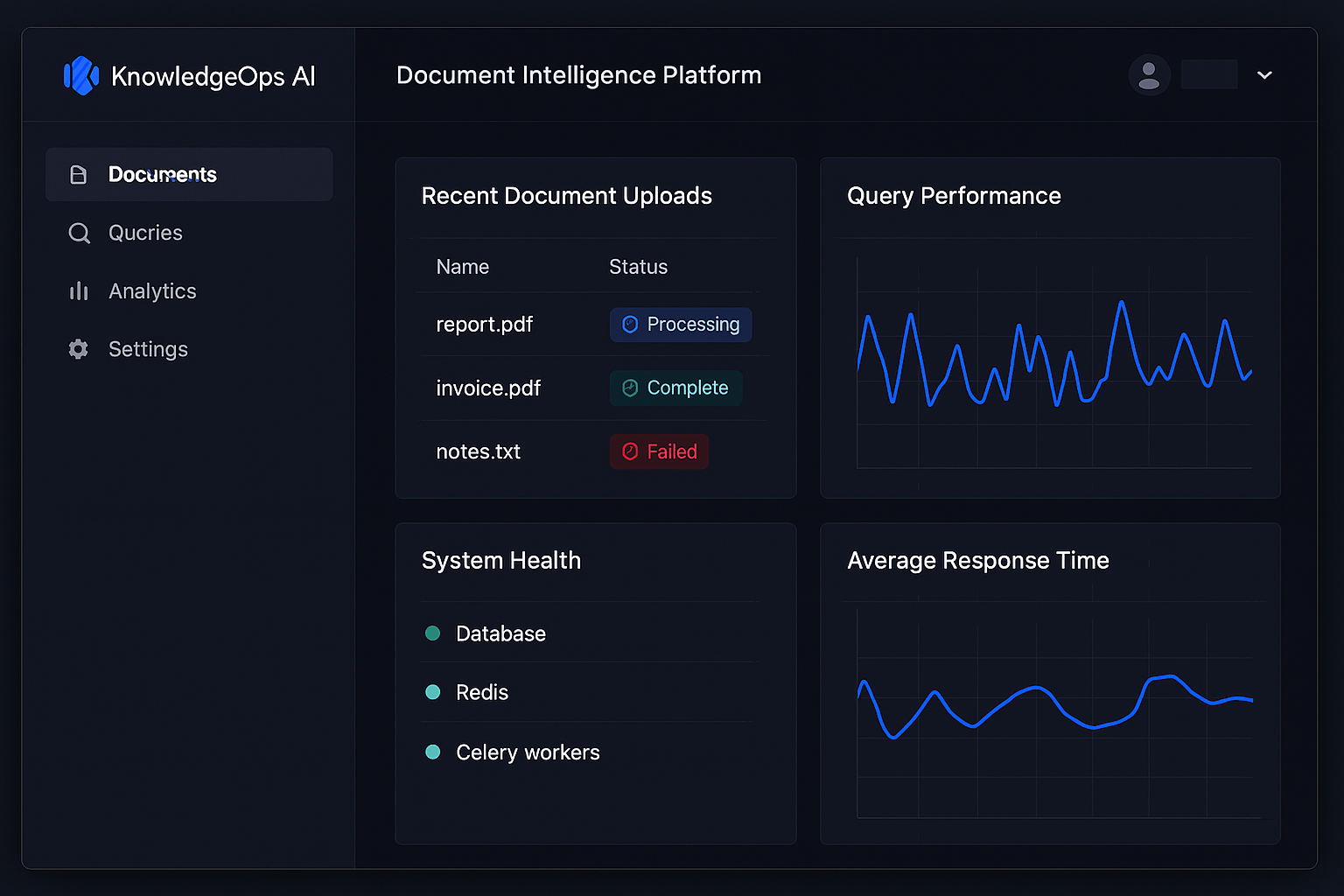Click the Documents page icon in sidebar
The width and height of the screenshot is (1344, 896).
79,175
